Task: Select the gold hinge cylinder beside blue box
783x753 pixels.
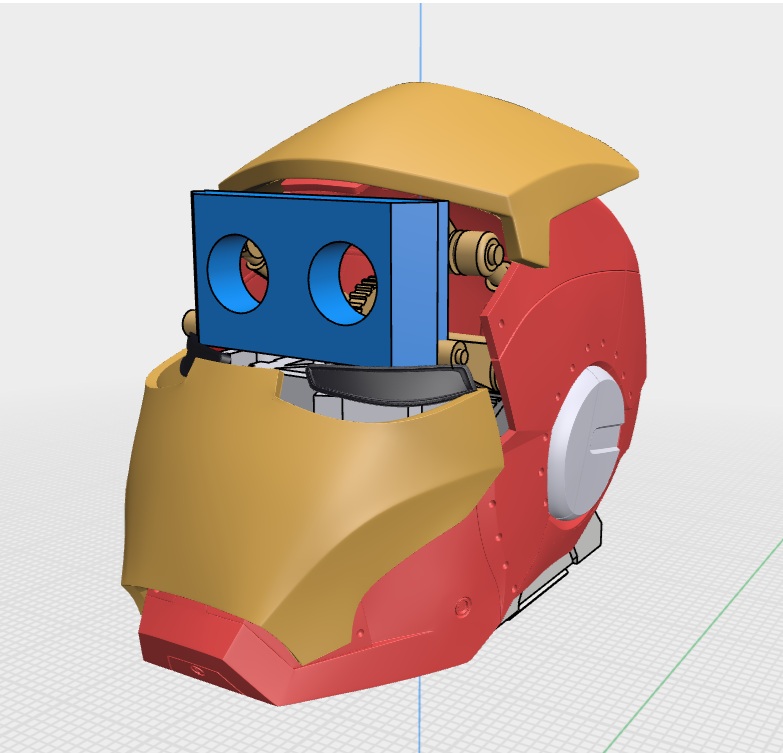Action: click(478, 253)
